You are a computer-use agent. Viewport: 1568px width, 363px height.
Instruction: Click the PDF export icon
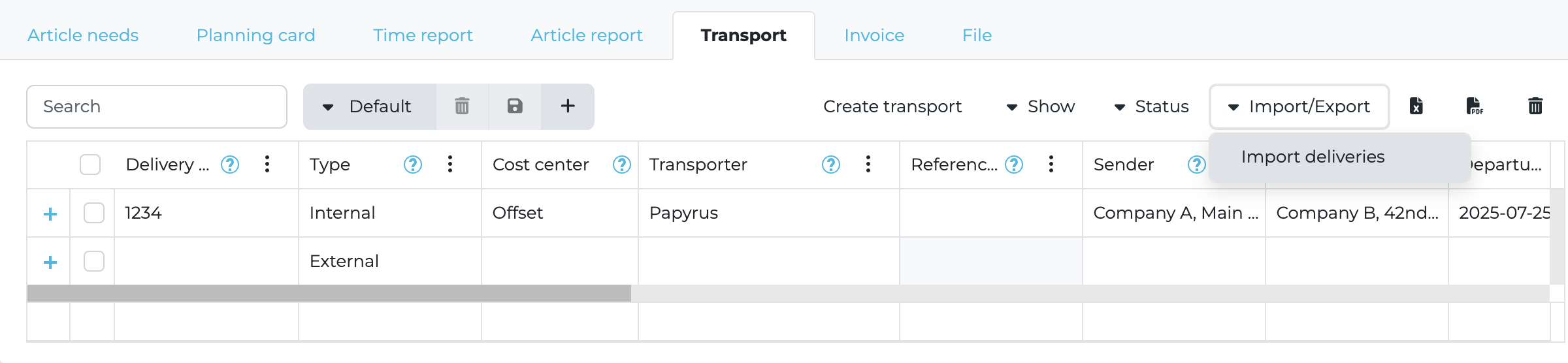point(1475,106)
